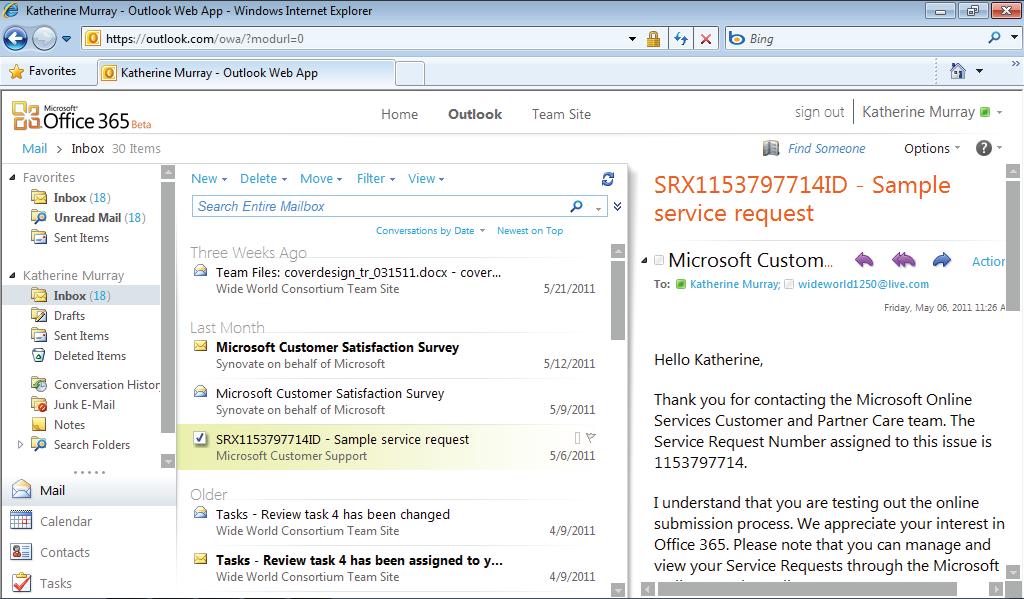Tick checkbox beside Microsoft Custom... sender

(x=659, y=260)
